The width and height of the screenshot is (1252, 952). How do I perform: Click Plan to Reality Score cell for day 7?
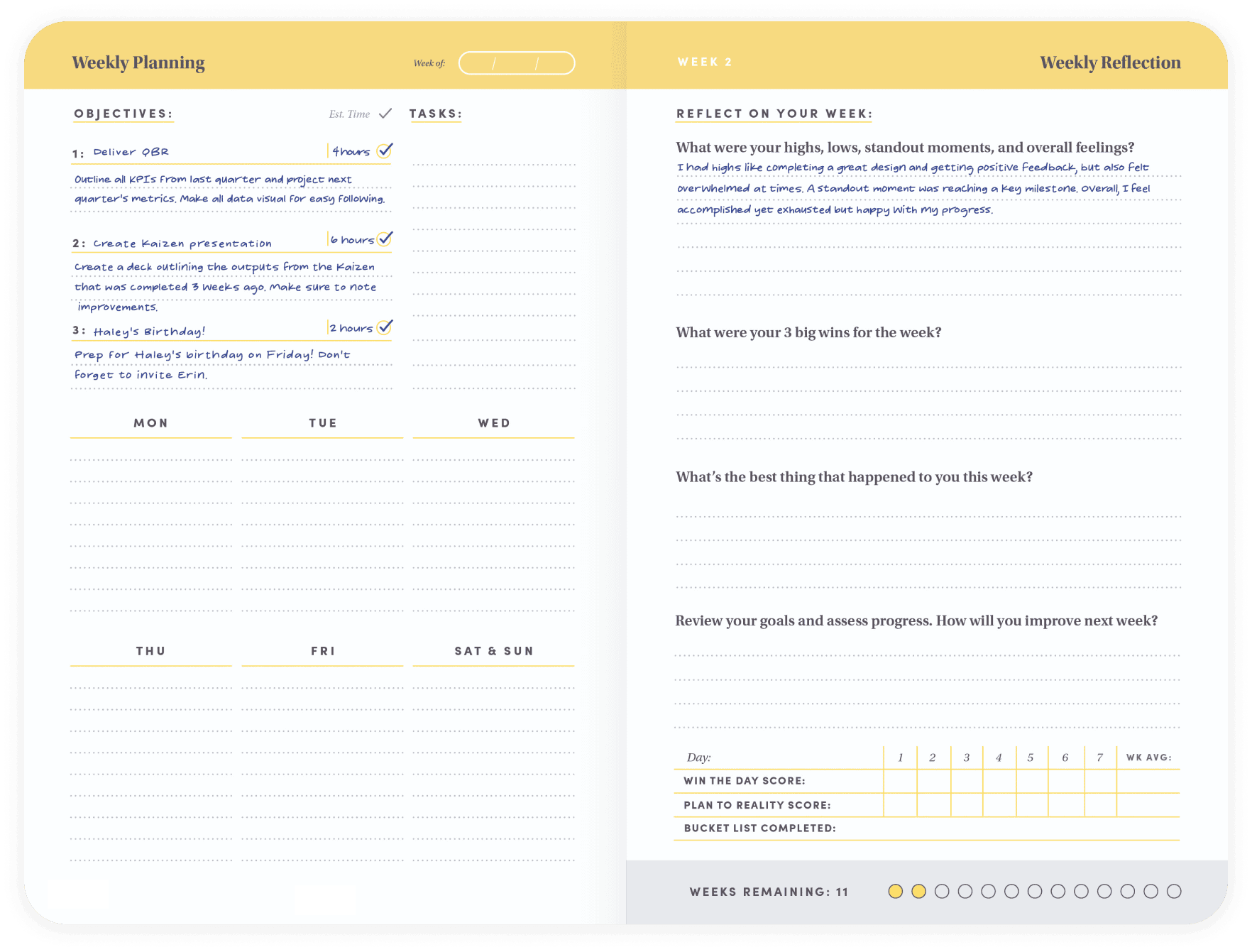point(1099,805)
